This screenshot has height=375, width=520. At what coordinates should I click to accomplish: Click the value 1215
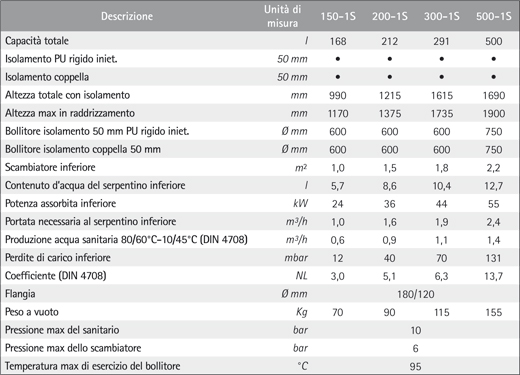pyautogui.click(x=390, y=96)
